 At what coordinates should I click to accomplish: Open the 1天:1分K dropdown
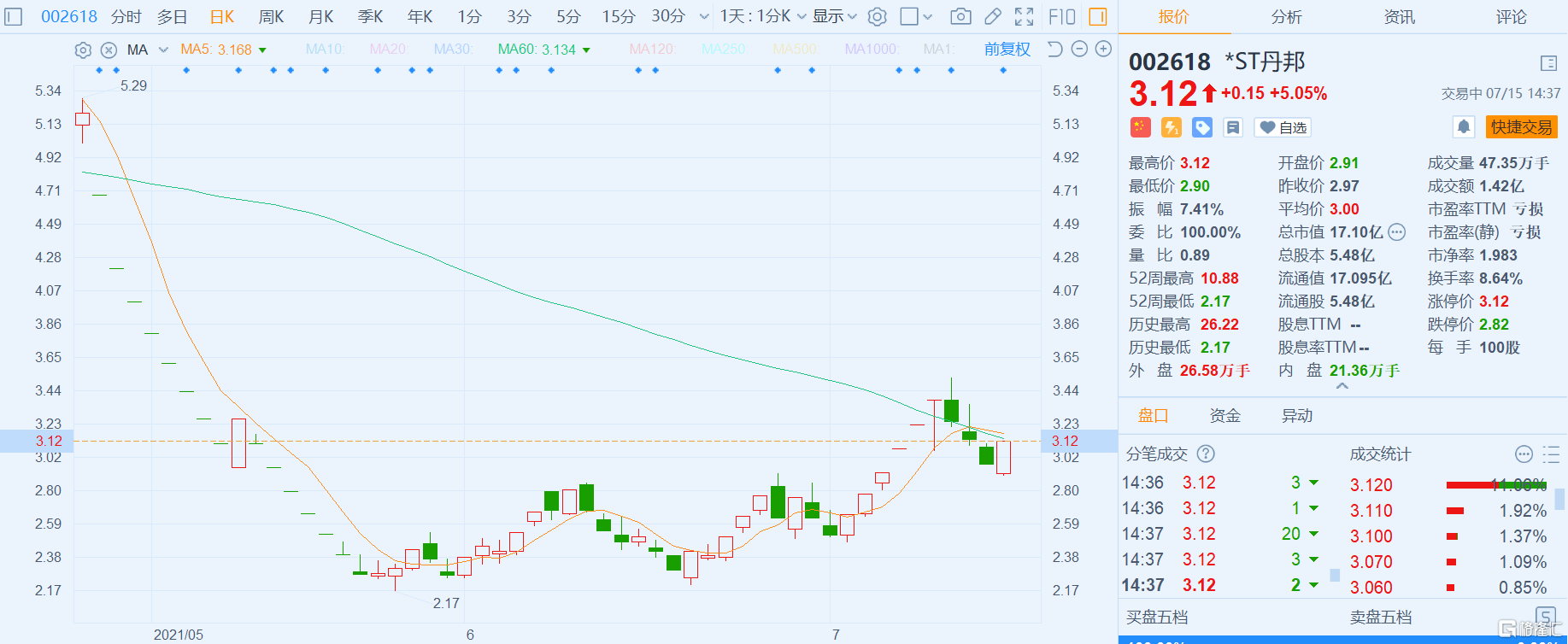point(763,16)
